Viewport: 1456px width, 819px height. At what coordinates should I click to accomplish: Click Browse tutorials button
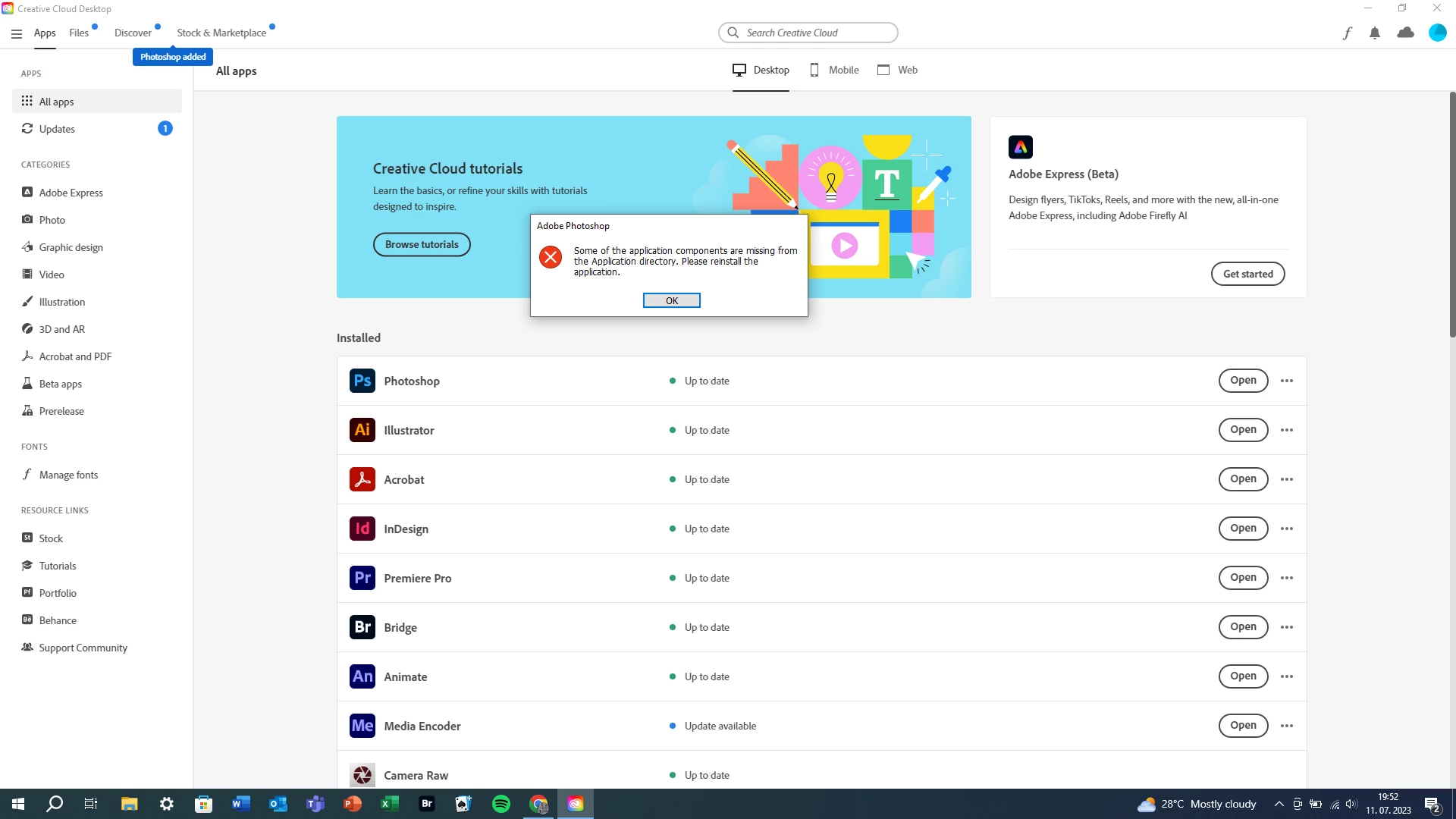click(422, 244)
